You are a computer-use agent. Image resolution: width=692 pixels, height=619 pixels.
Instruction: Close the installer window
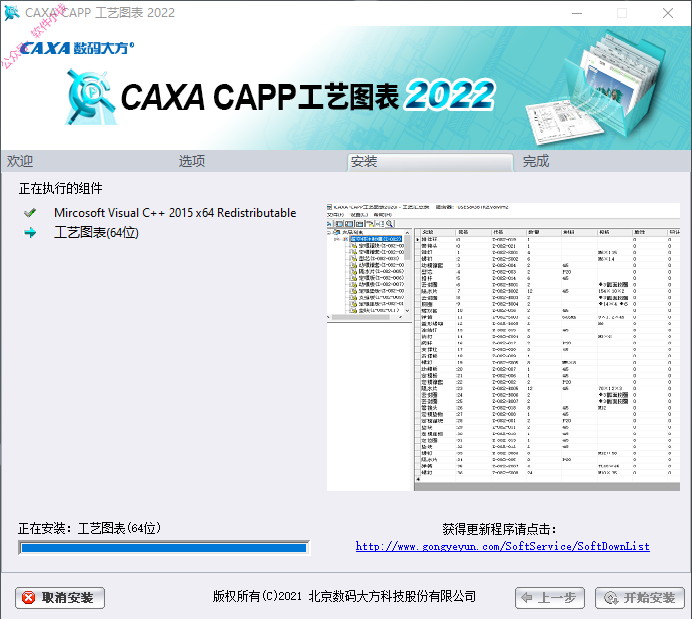668,13
